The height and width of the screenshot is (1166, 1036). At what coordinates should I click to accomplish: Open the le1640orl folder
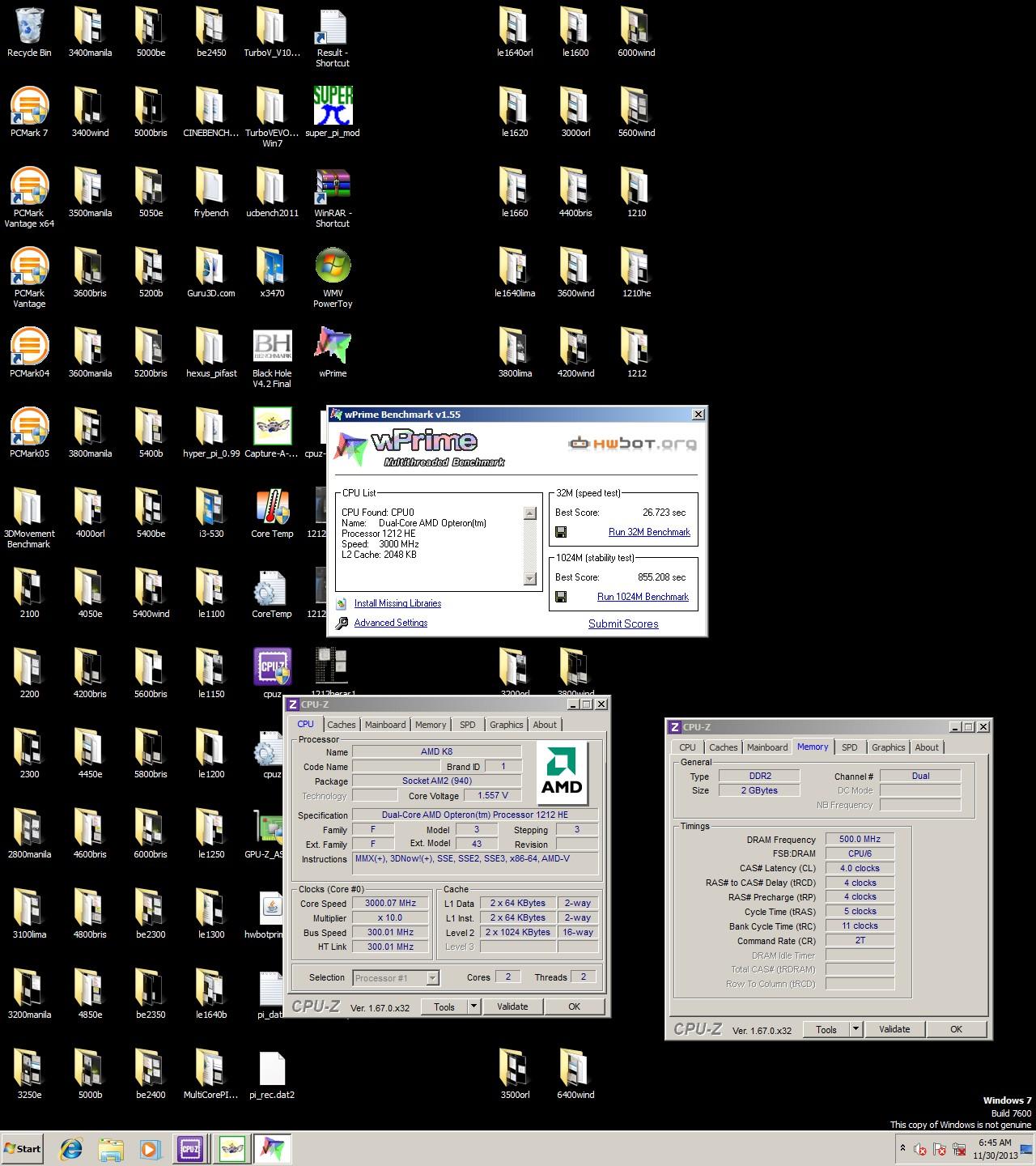tap(515, 32)
